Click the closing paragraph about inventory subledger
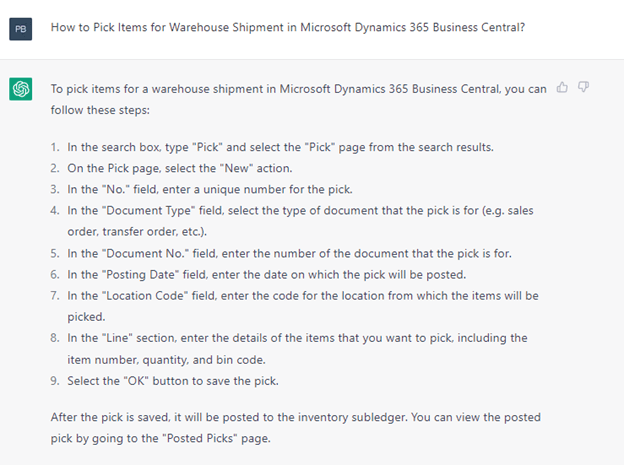 pyautogui.click(x=296, y=428)
